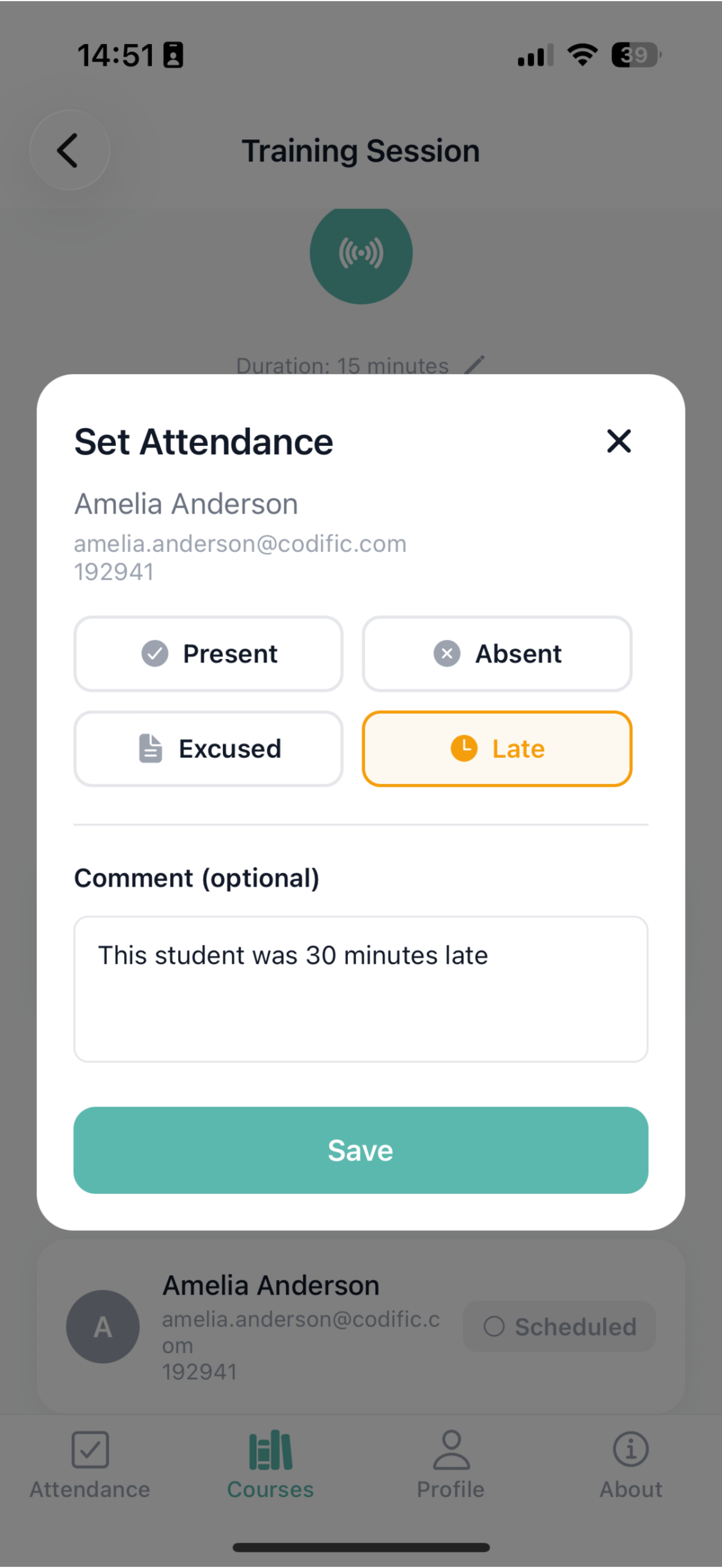Tap the cellular signal bars icon
Image resolution: width=722 pixels, height=1568 pixels.
[x=535, y=55]
